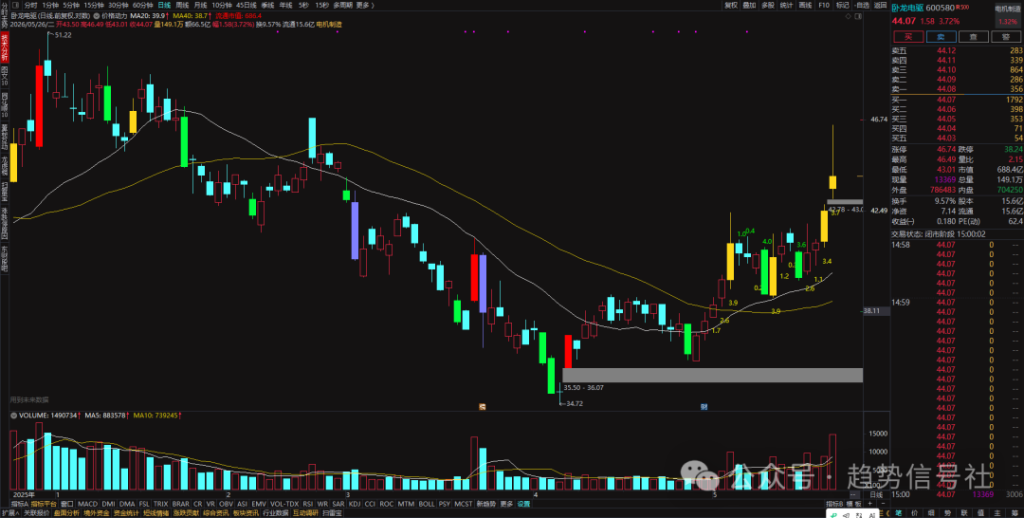Click the 指标A tab
Screen dimensions: 1024x518
(x=20, y=504)
